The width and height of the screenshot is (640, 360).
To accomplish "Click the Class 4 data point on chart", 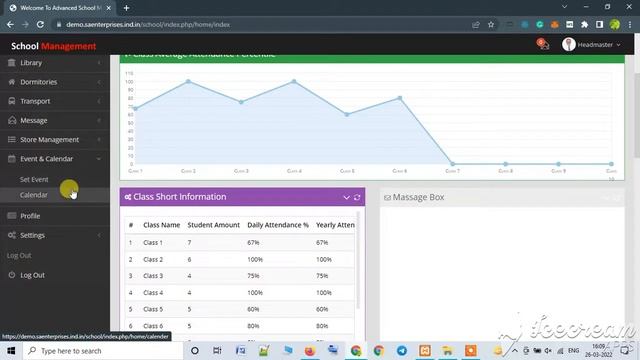I will click(x=294, y=82).
